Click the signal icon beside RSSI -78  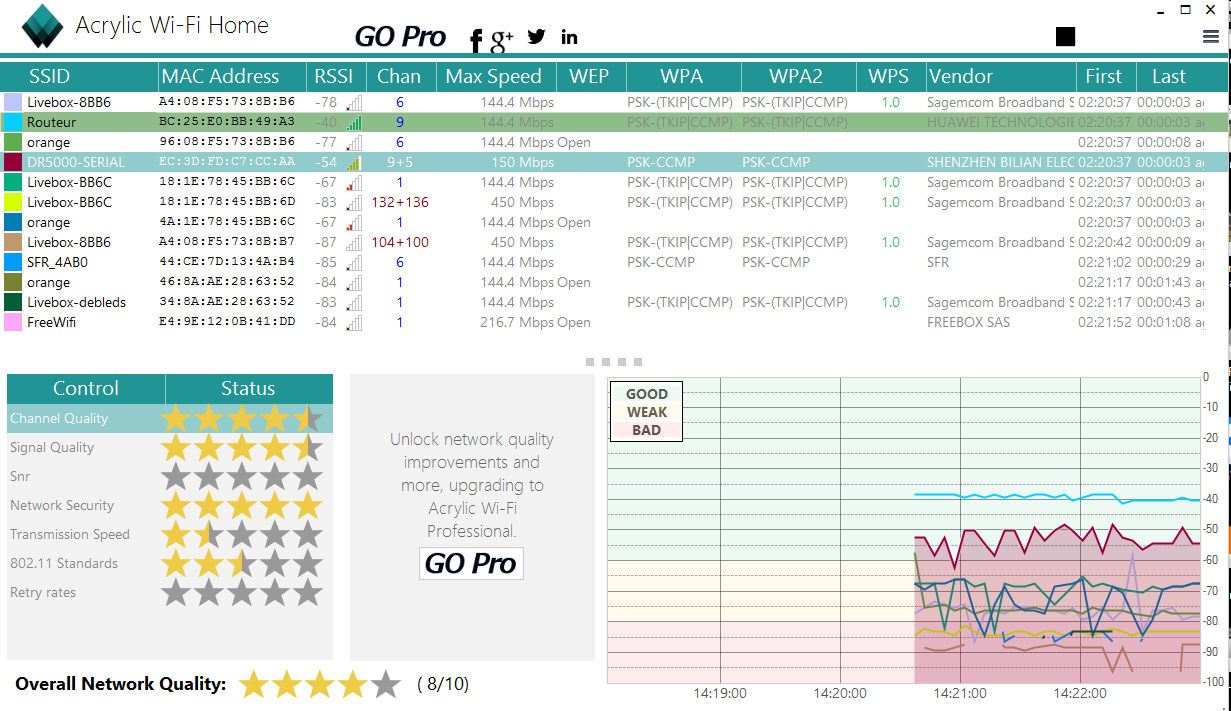(x=354, y=103)
